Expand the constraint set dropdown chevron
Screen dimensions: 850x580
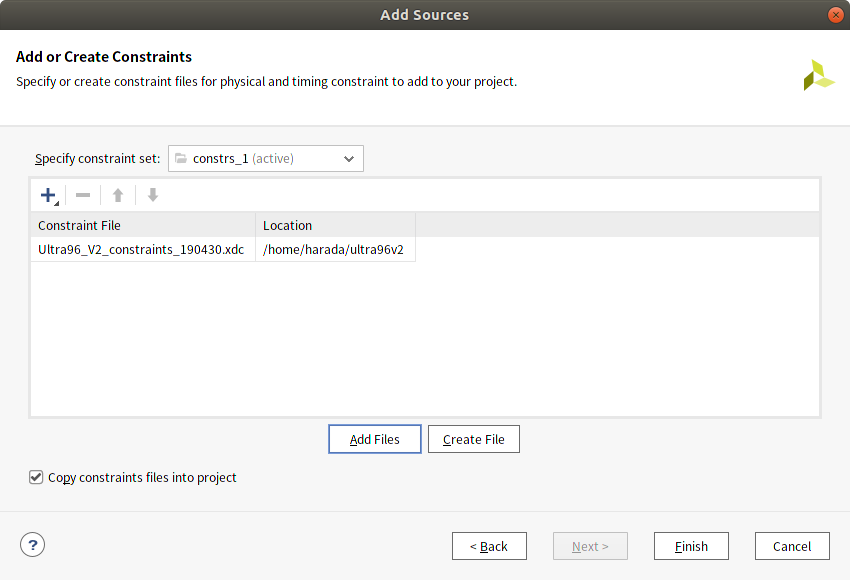coord(349,159)
